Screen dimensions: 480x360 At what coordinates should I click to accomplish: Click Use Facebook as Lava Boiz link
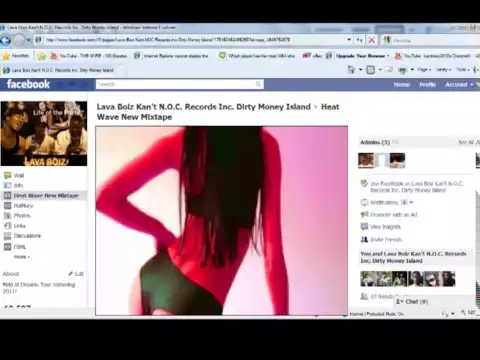tap(417, 187)
